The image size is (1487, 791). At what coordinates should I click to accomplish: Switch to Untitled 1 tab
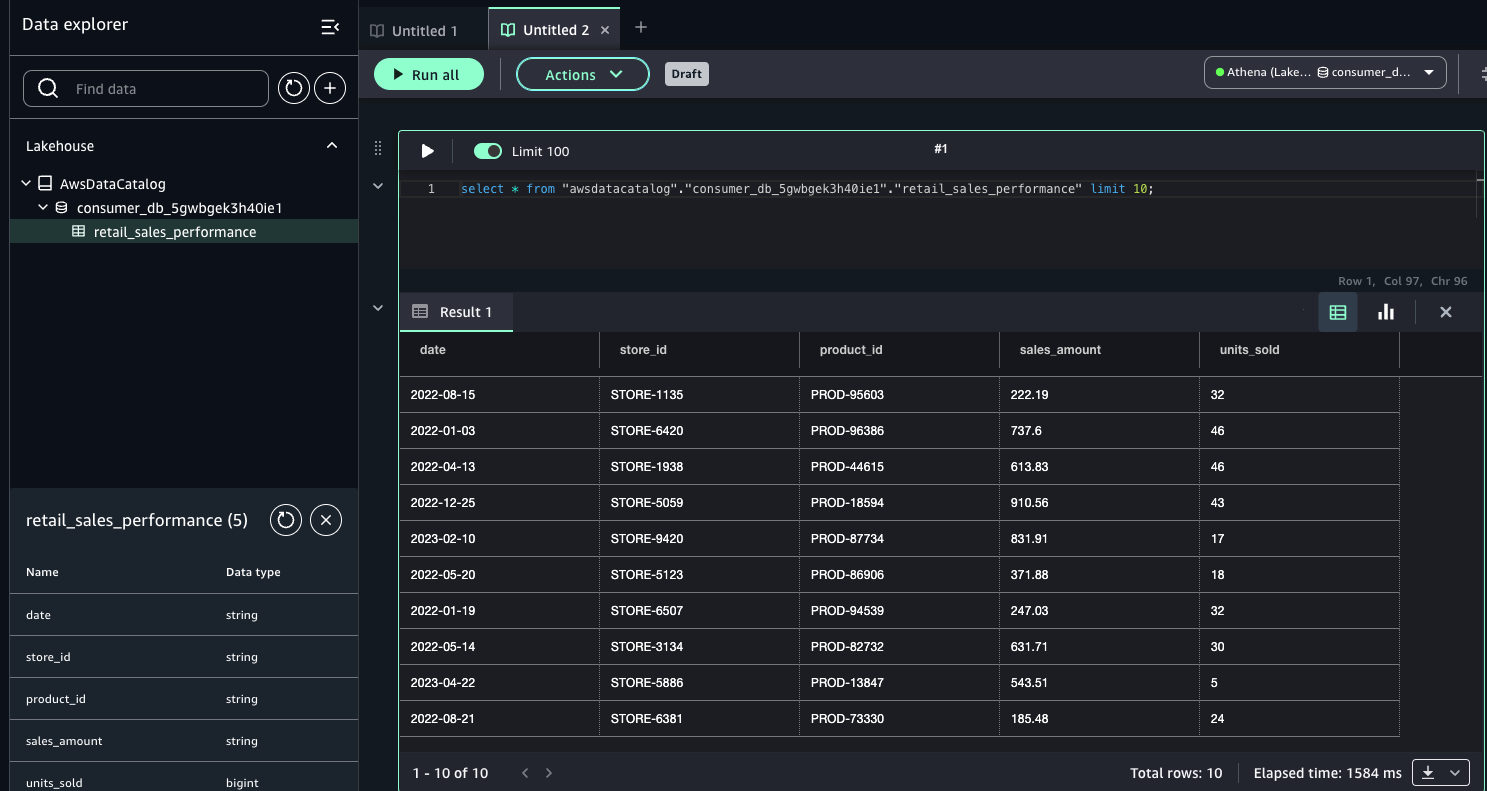(414, 30)
